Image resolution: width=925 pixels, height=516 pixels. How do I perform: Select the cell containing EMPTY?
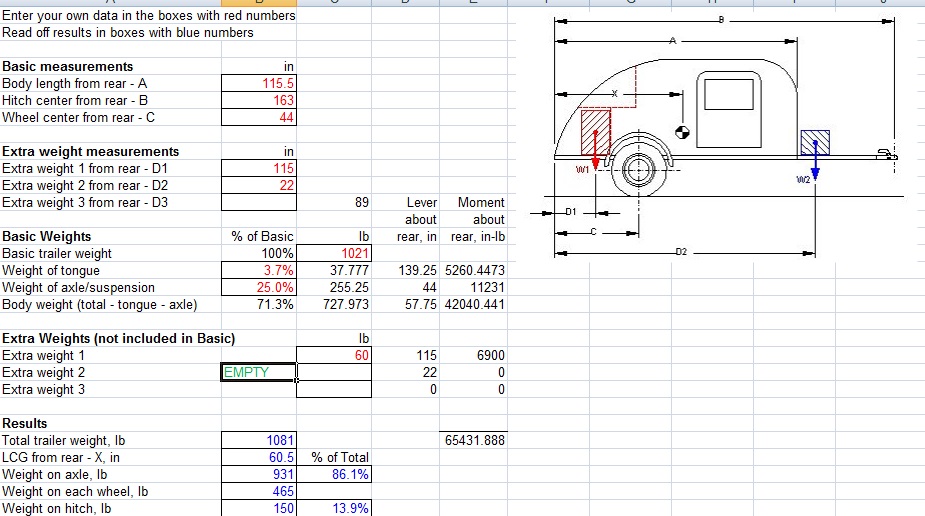point(259,372)
